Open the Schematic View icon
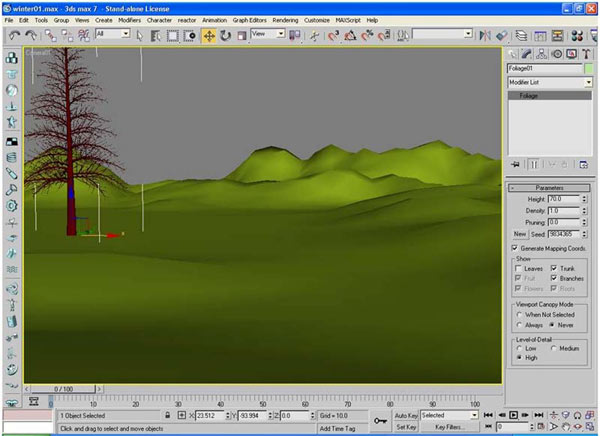Viewport: 600px width, 436px height. click(x=558, y=36)
